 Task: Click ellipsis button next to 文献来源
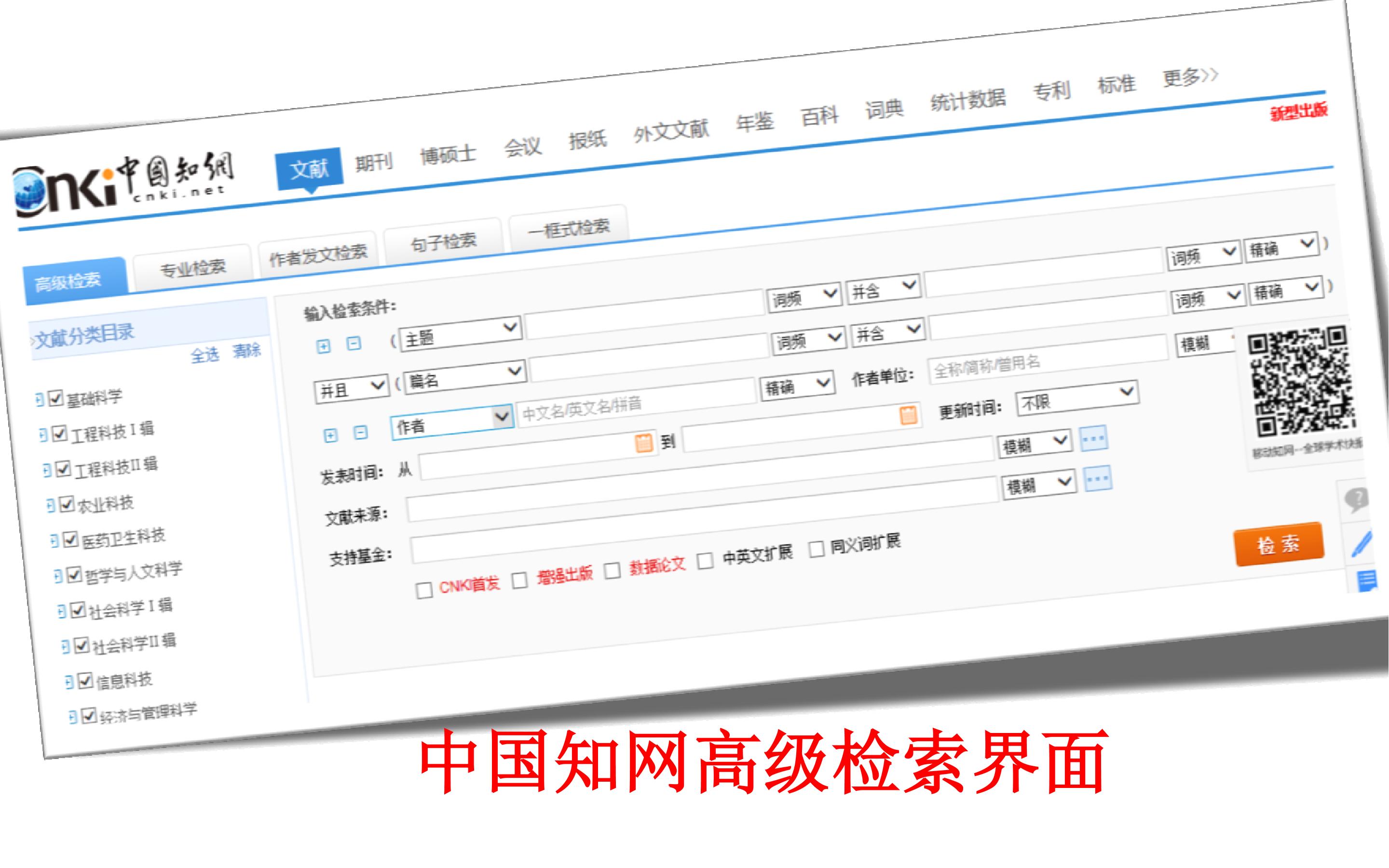point(1093,439)
